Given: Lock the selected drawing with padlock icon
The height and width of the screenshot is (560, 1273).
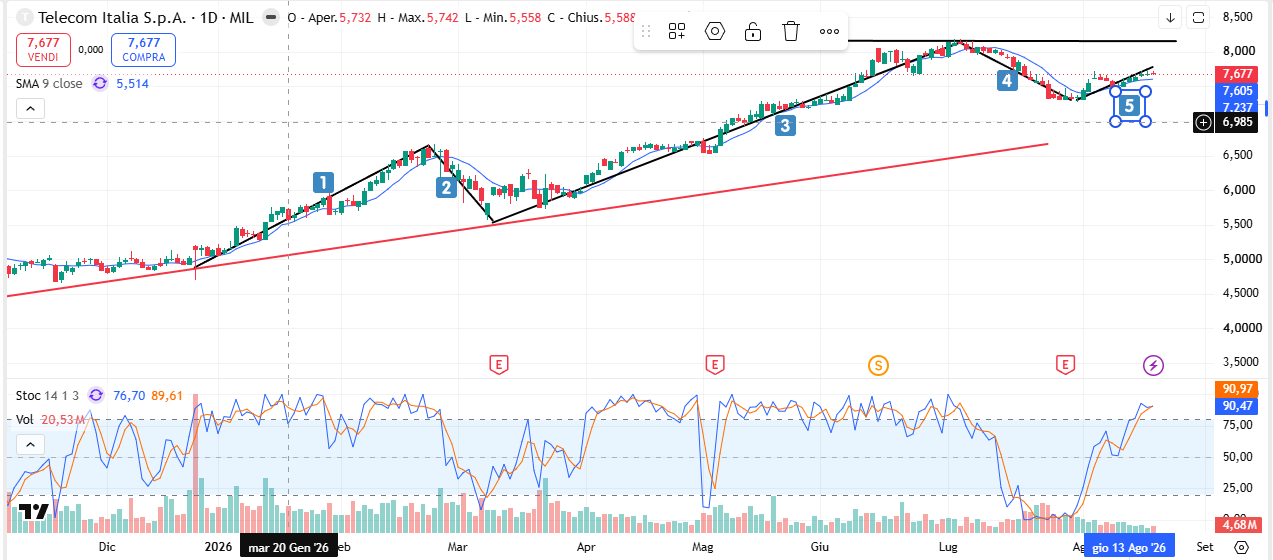Looking at the screenshot, I should point(753,31).
